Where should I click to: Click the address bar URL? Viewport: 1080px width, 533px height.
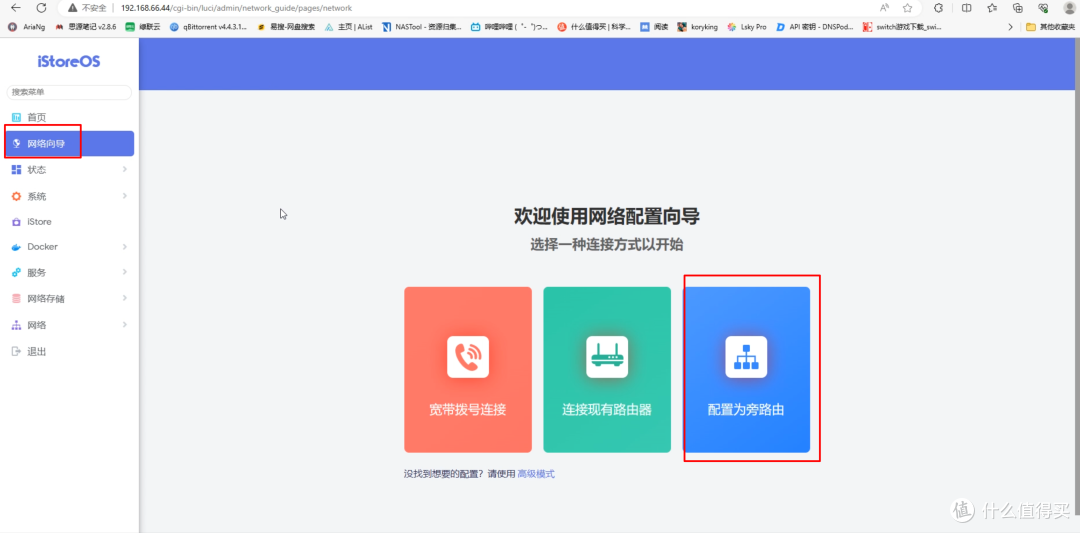(236, 8)
